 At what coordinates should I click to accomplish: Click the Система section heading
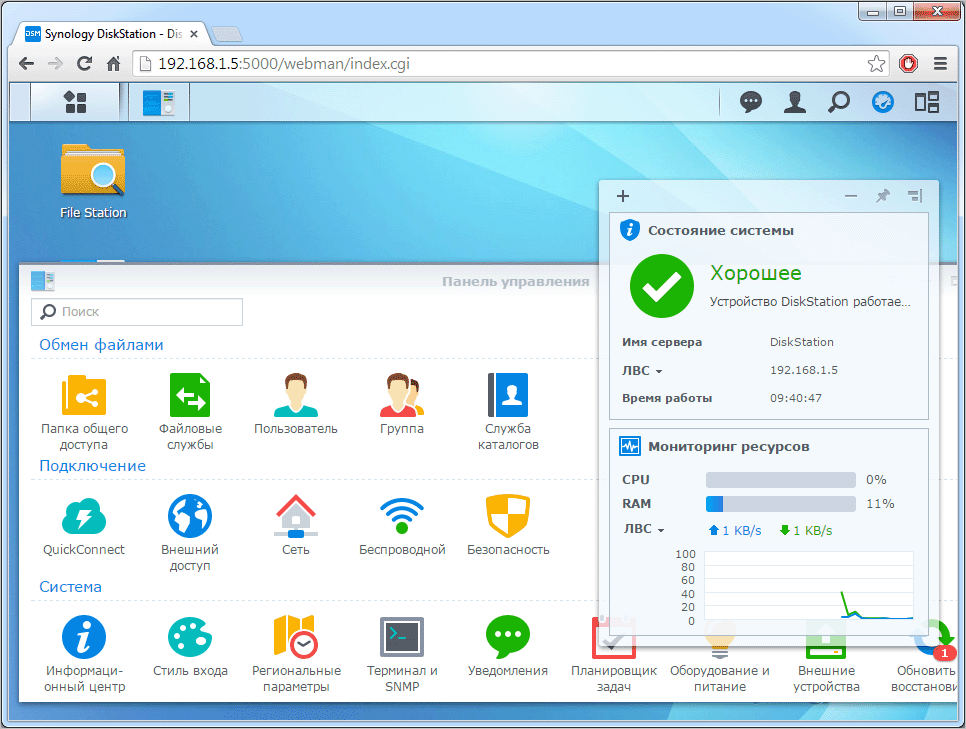[x=70, y=587]
